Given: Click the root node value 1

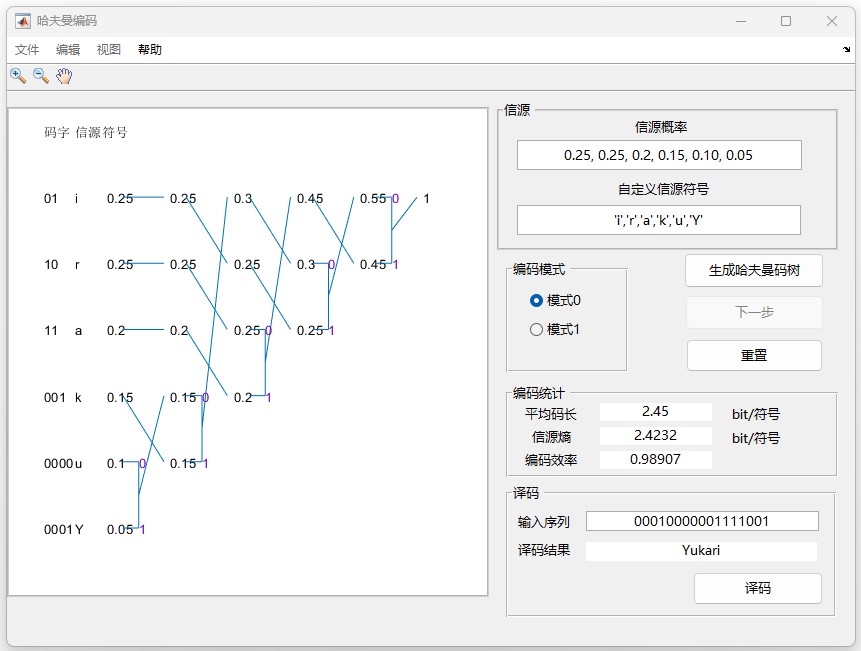Looking at the screenshot, I should click(427, 199).
